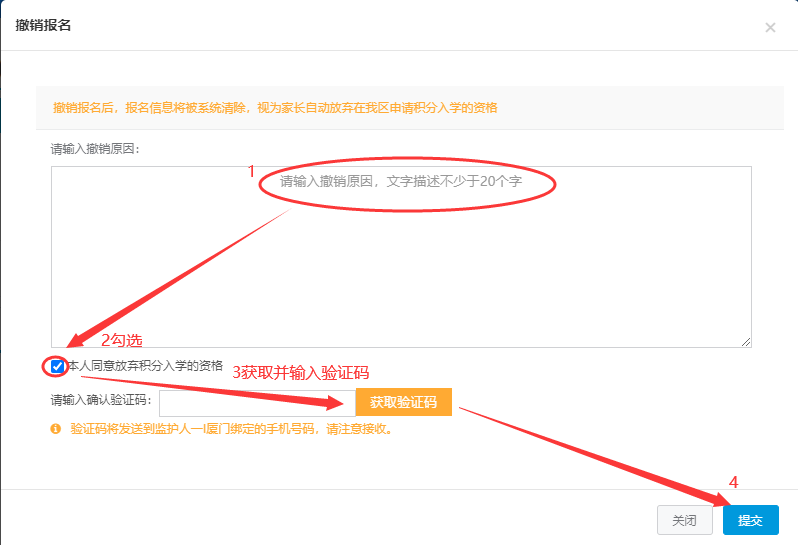This screenshot has width=798, height=545.
Task: Click the 请输入撤销原因 label
Action: coord(96,149)
